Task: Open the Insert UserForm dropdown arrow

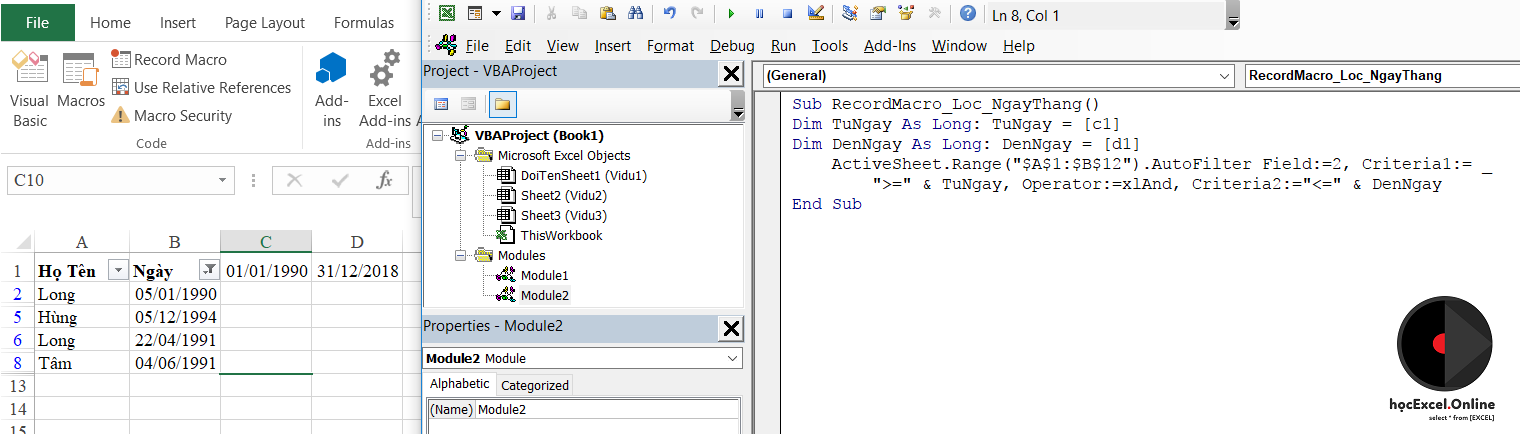Action: [x=495, y=13]
